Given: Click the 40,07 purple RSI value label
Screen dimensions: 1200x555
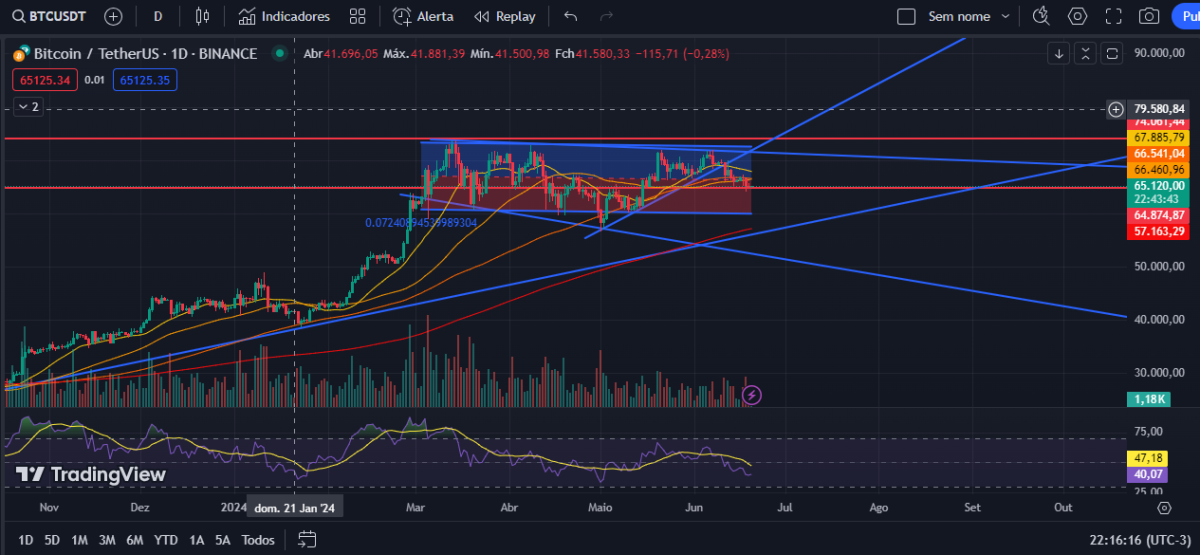Looking at the screenshot, I should tap(1145, 474).
